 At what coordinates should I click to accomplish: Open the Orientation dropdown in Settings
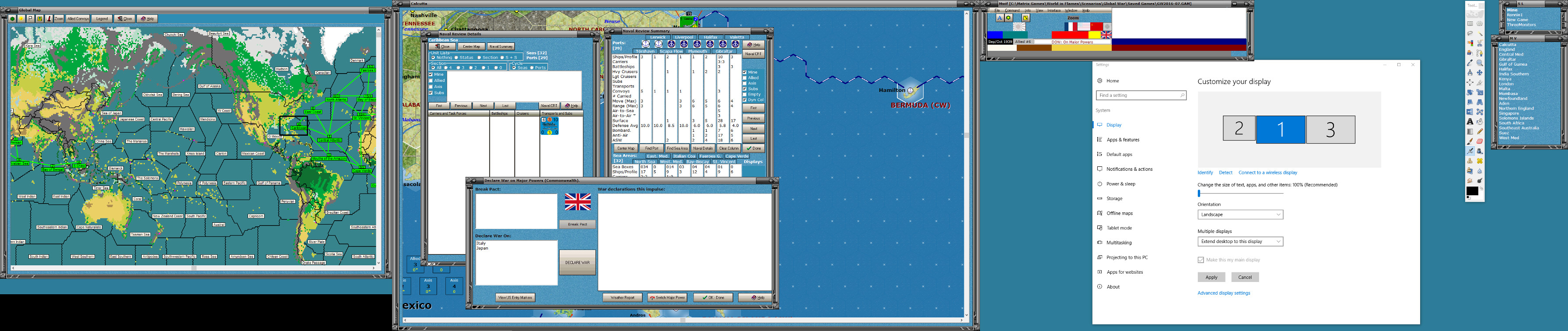click(x=1240, y=215)
